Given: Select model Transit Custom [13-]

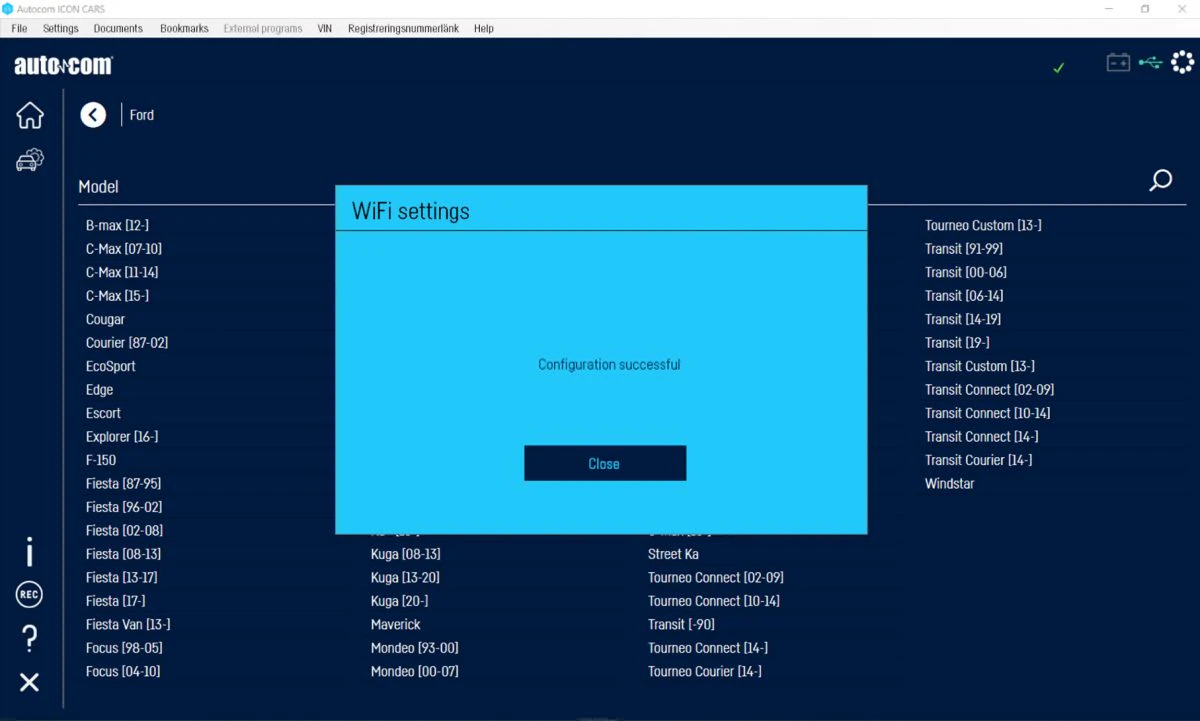Looking at the screenshot, I should [x=980, y=366].
